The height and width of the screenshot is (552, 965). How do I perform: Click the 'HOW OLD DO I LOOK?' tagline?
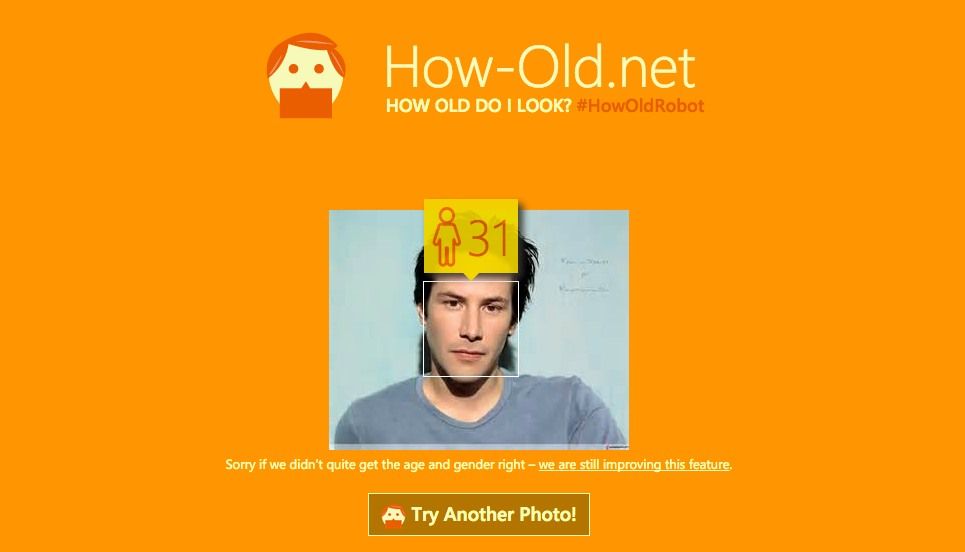coord(479,106)
